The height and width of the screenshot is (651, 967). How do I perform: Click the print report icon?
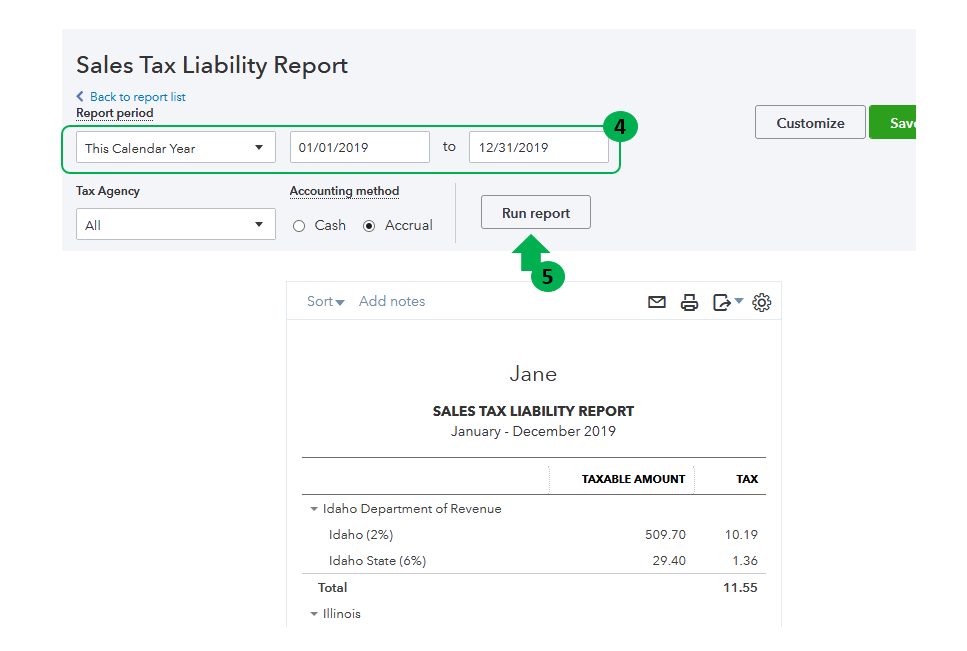click(x=689, y=302)
